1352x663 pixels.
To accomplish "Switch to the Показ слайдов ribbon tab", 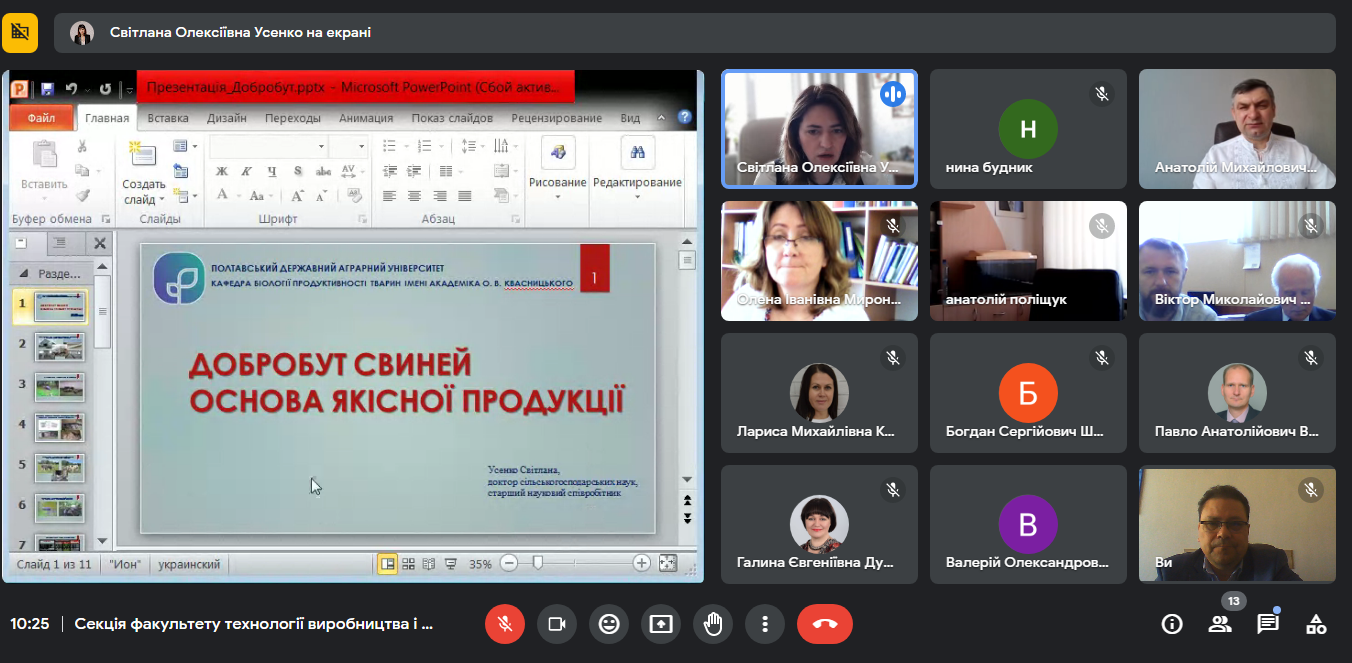I will click(x=452, y=118).
